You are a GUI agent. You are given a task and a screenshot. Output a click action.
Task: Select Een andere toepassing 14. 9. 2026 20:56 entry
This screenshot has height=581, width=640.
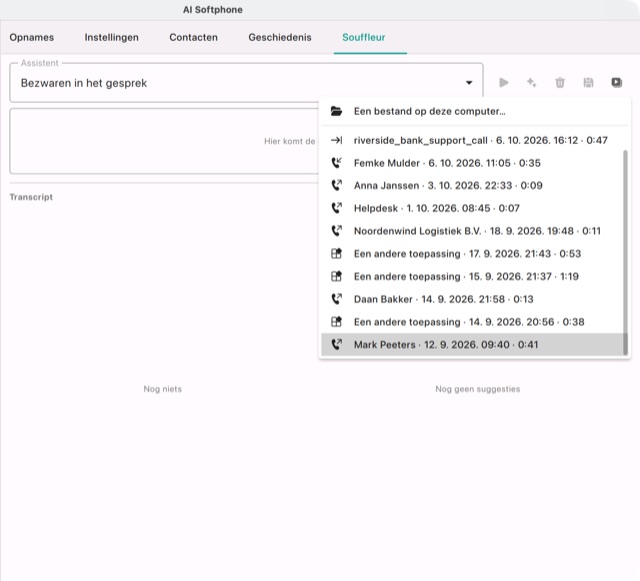click(x=472, y=322)
